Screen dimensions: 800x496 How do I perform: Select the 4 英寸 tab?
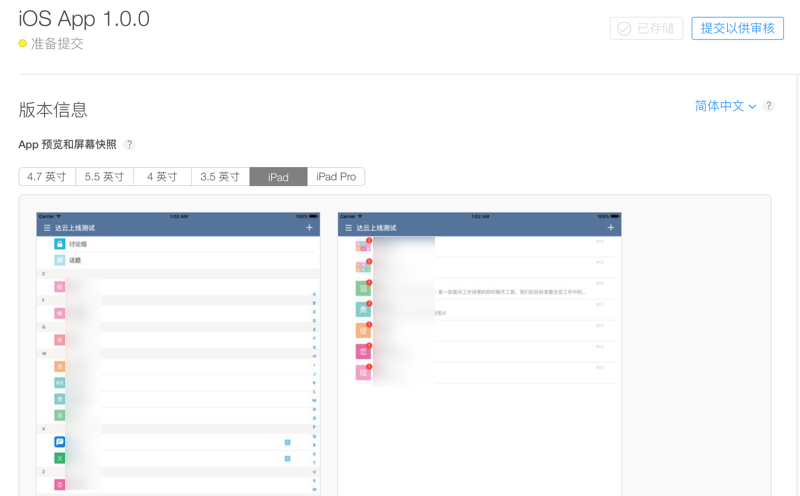pos(162,177)
